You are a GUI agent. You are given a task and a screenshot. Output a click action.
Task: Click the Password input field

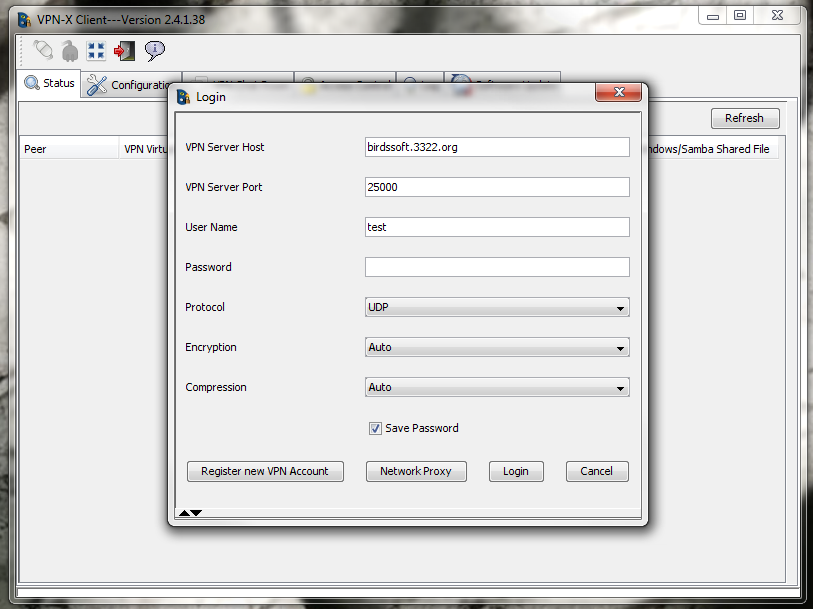(x=497, y=267)
